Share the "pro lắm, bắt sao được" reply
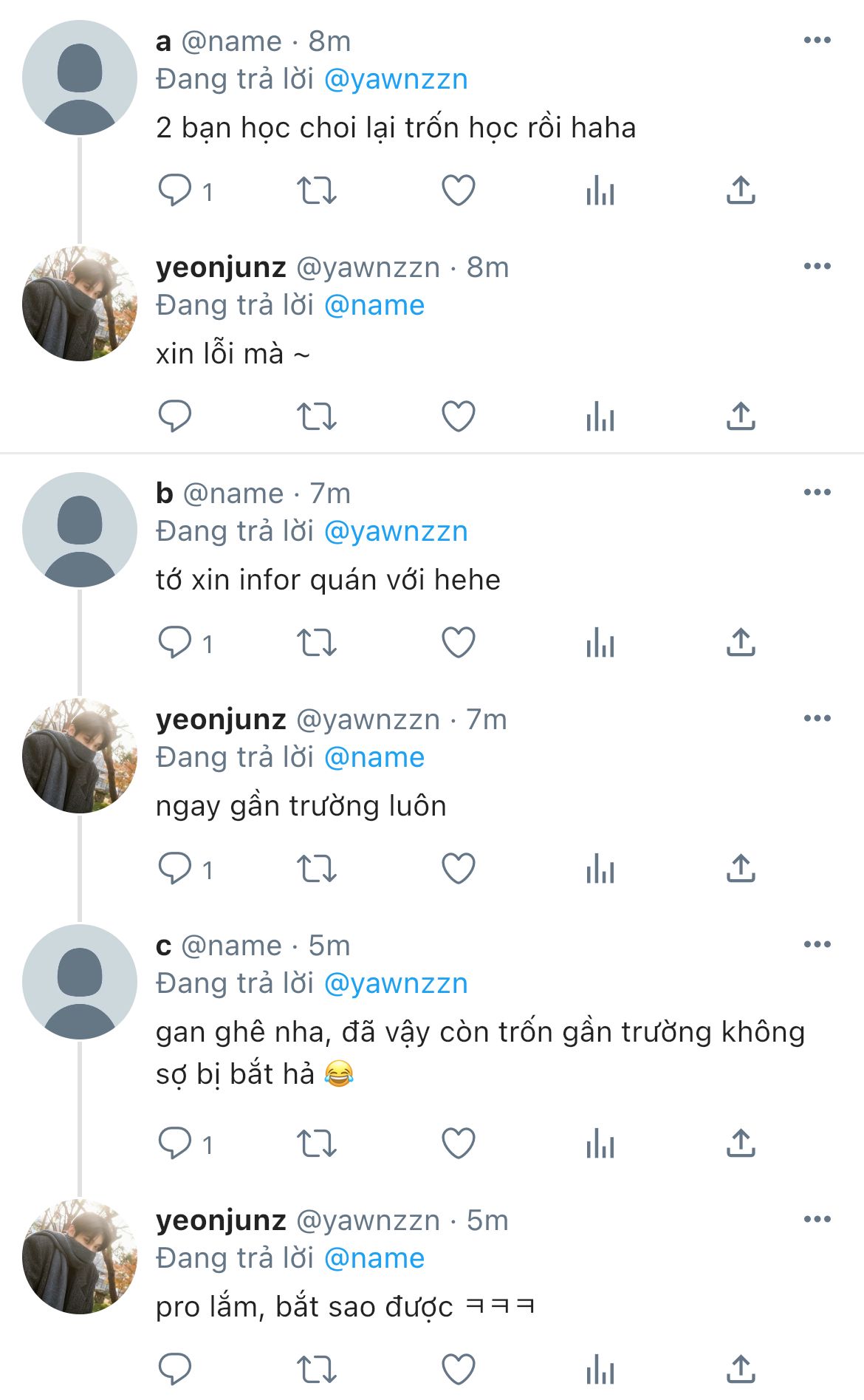Viewport: 864px width, 1400px height. 741,1370
